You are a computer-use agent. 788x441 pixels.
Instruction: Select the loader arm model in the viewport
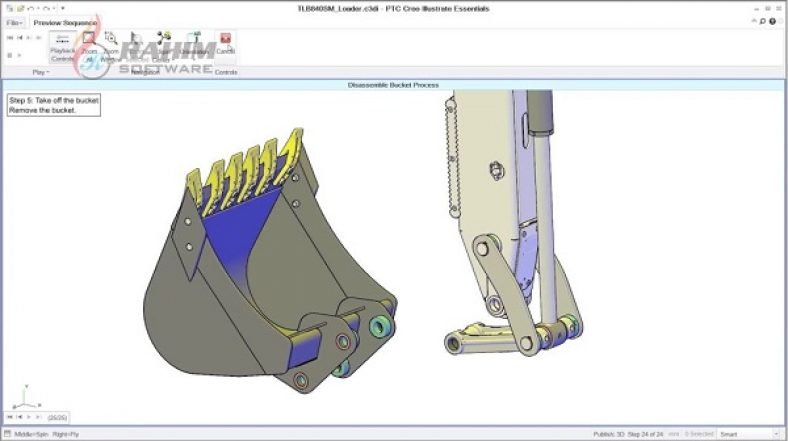click(513, 224)
